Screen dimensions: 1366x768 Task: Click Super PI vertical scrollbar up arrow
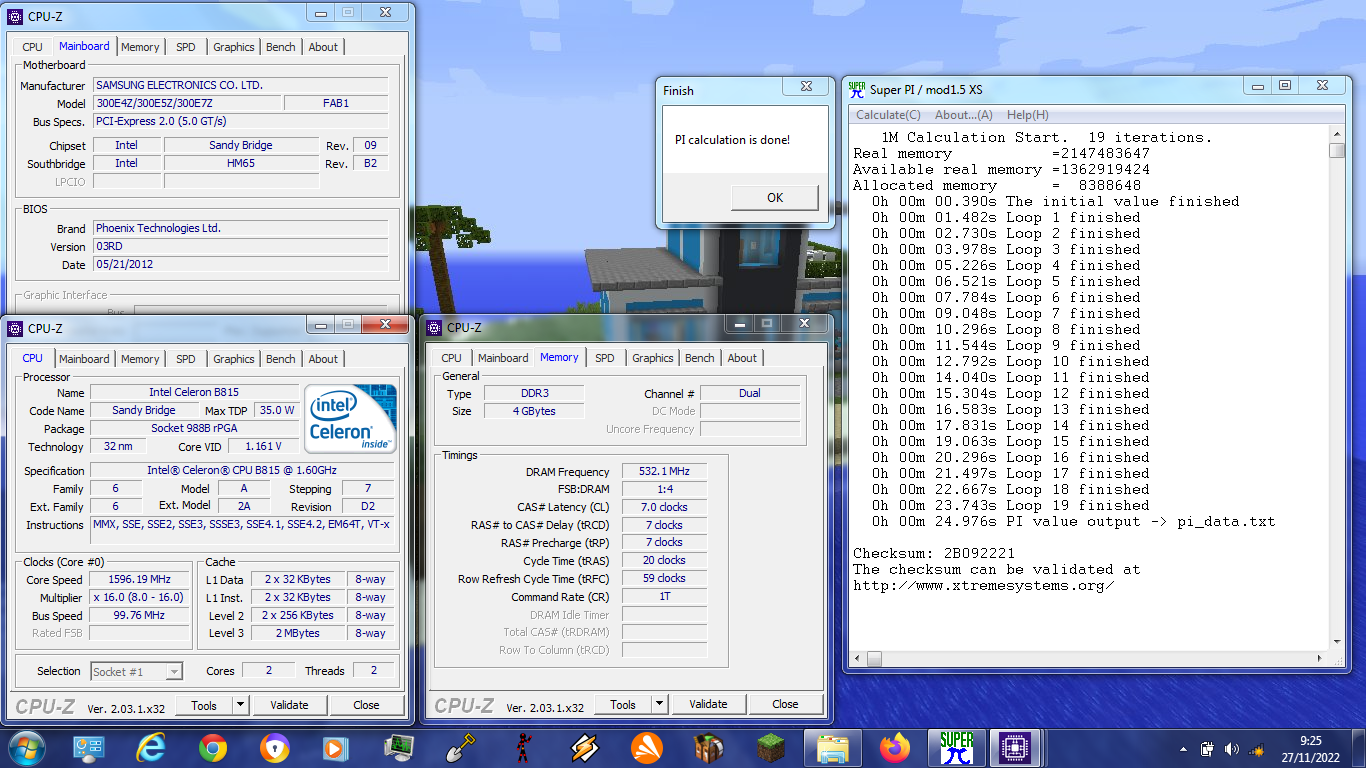(1337, 134)
